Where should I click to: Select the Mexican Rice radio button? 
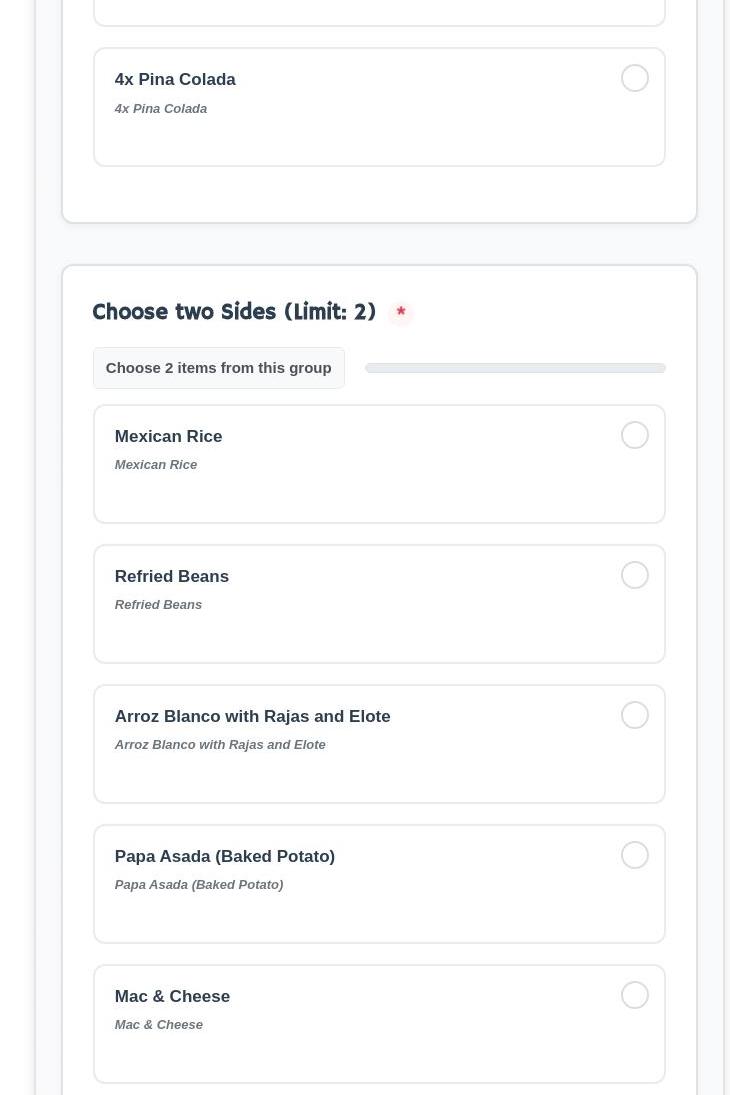634,435
